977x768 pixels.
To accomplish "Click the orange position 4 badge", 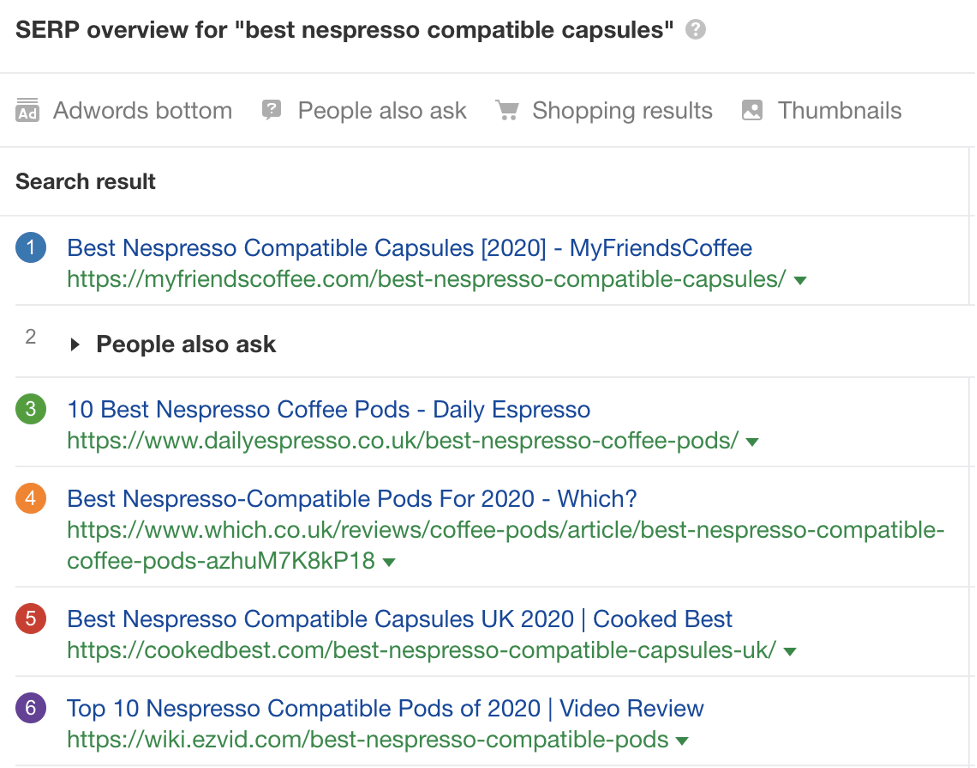I will point(31,498).
